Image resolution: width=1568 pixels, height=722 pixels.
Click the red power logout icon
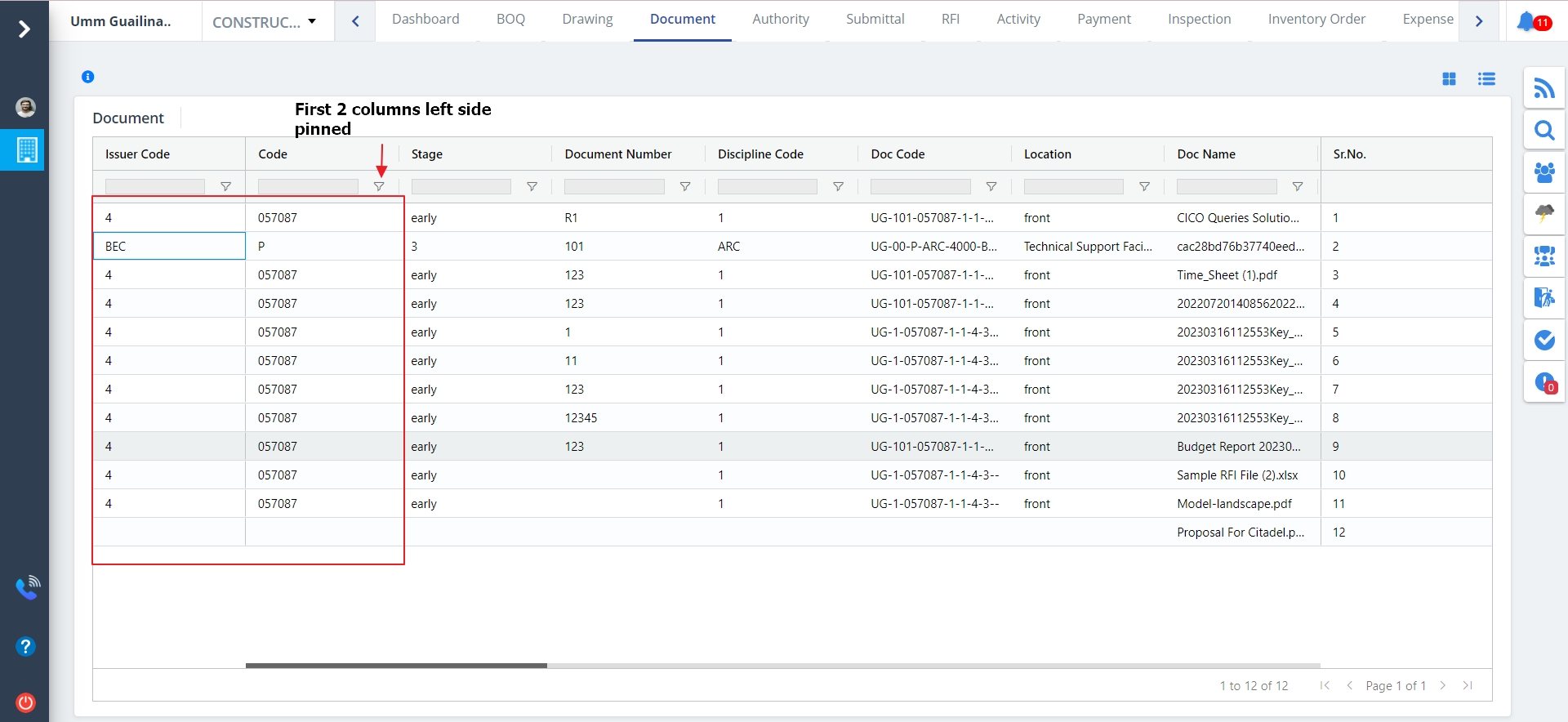[x=25, y=702]
